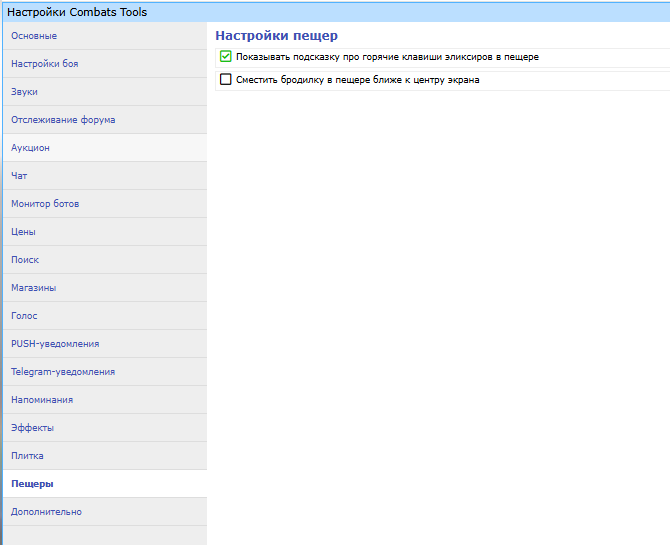Select the Поиск sidebar item
Viewport: 670px width, 545px height.
pyautogui.click(x=25, y=260)
